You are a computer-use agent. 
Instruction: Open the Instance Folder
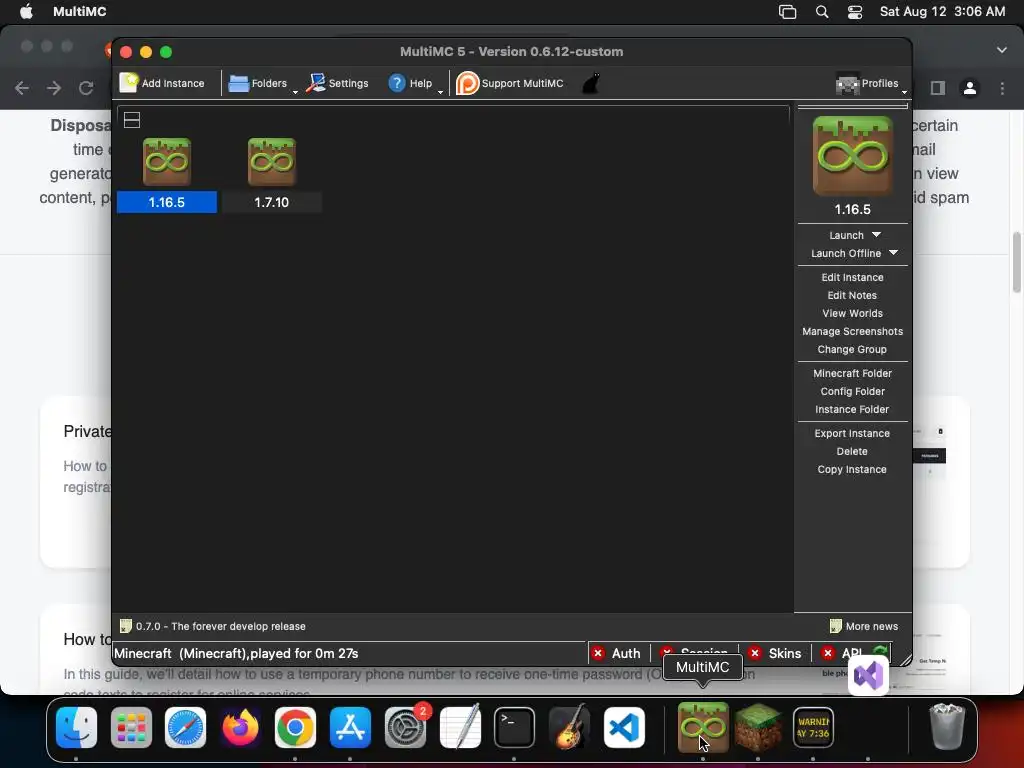pos(852,409)
